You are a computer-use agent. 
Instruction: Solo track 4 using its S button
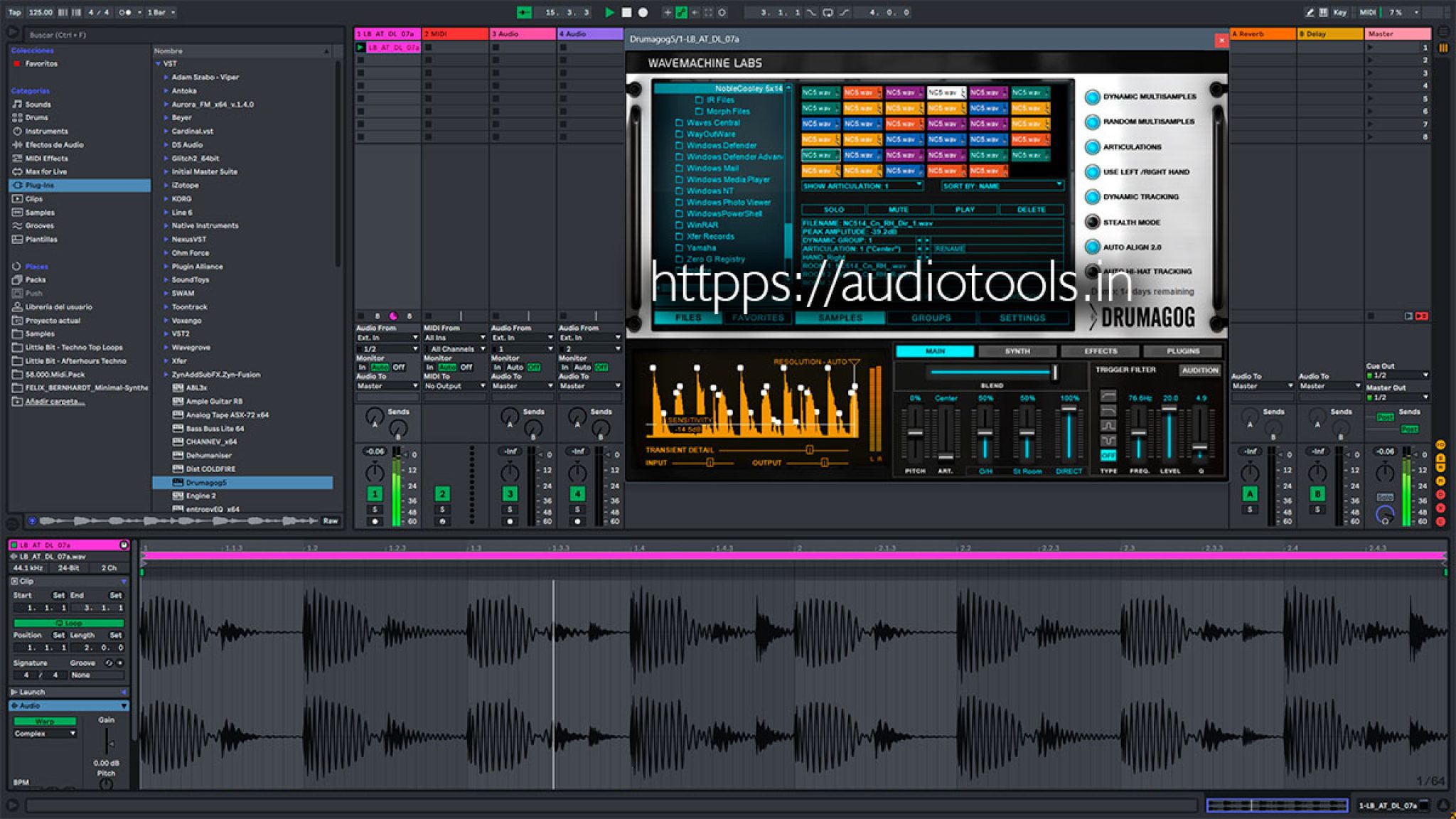coord(577,510)
